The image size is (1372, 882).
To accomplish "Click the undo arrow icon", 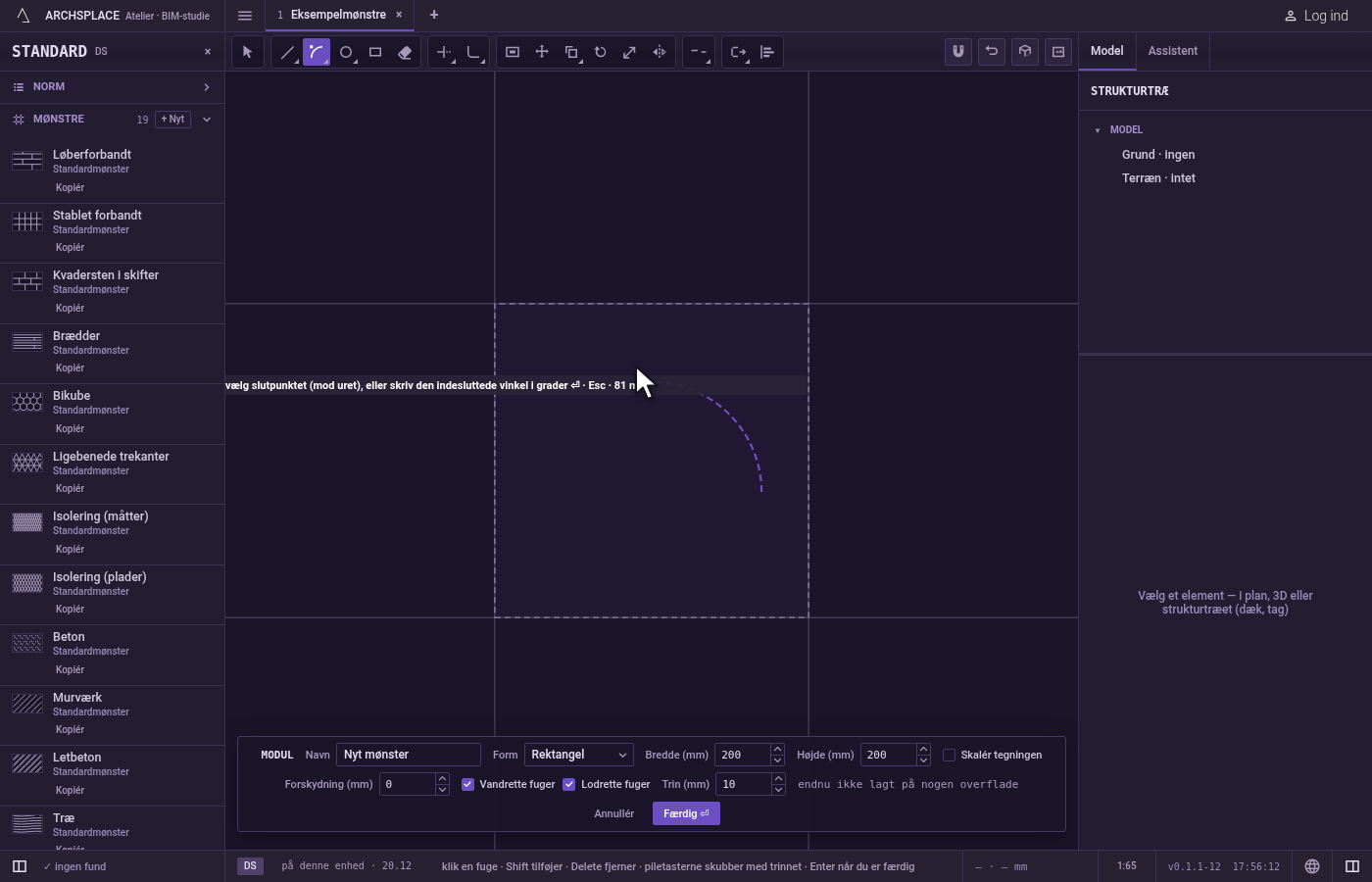I will (x=992, y=52).
